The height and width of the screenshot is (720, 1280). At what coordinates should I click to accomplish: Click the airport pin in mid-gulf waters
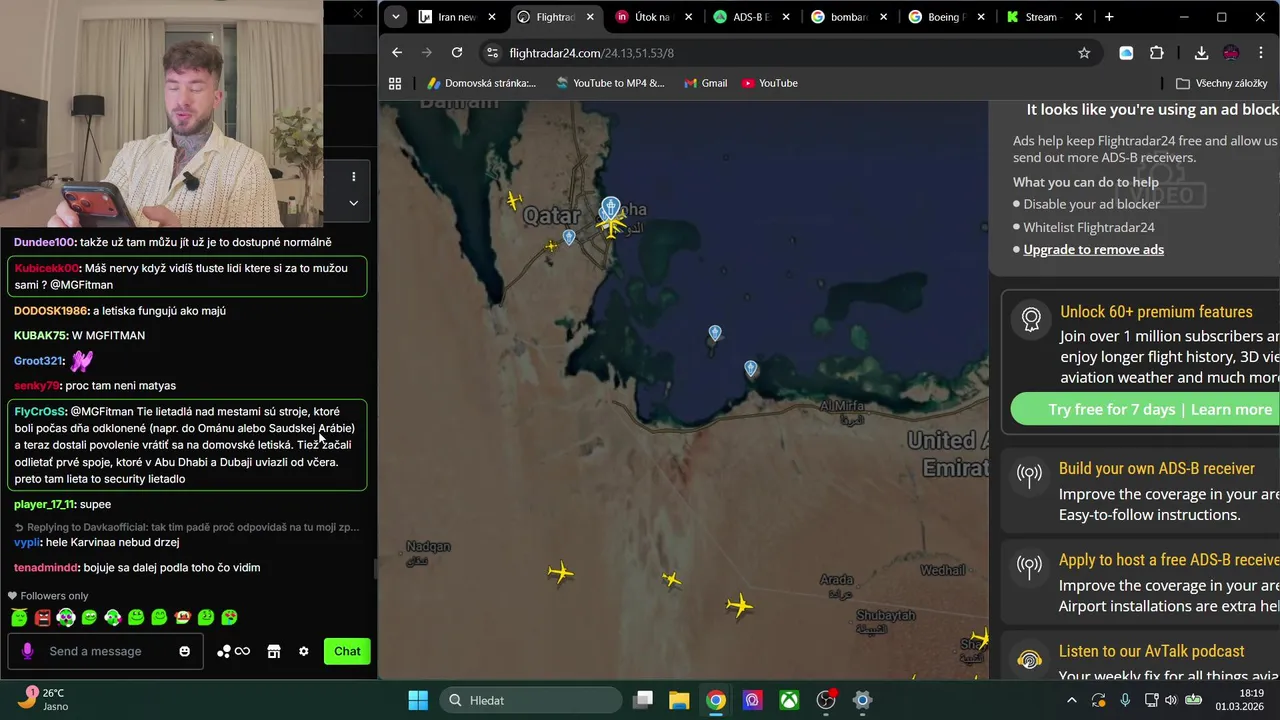[715, 332]
